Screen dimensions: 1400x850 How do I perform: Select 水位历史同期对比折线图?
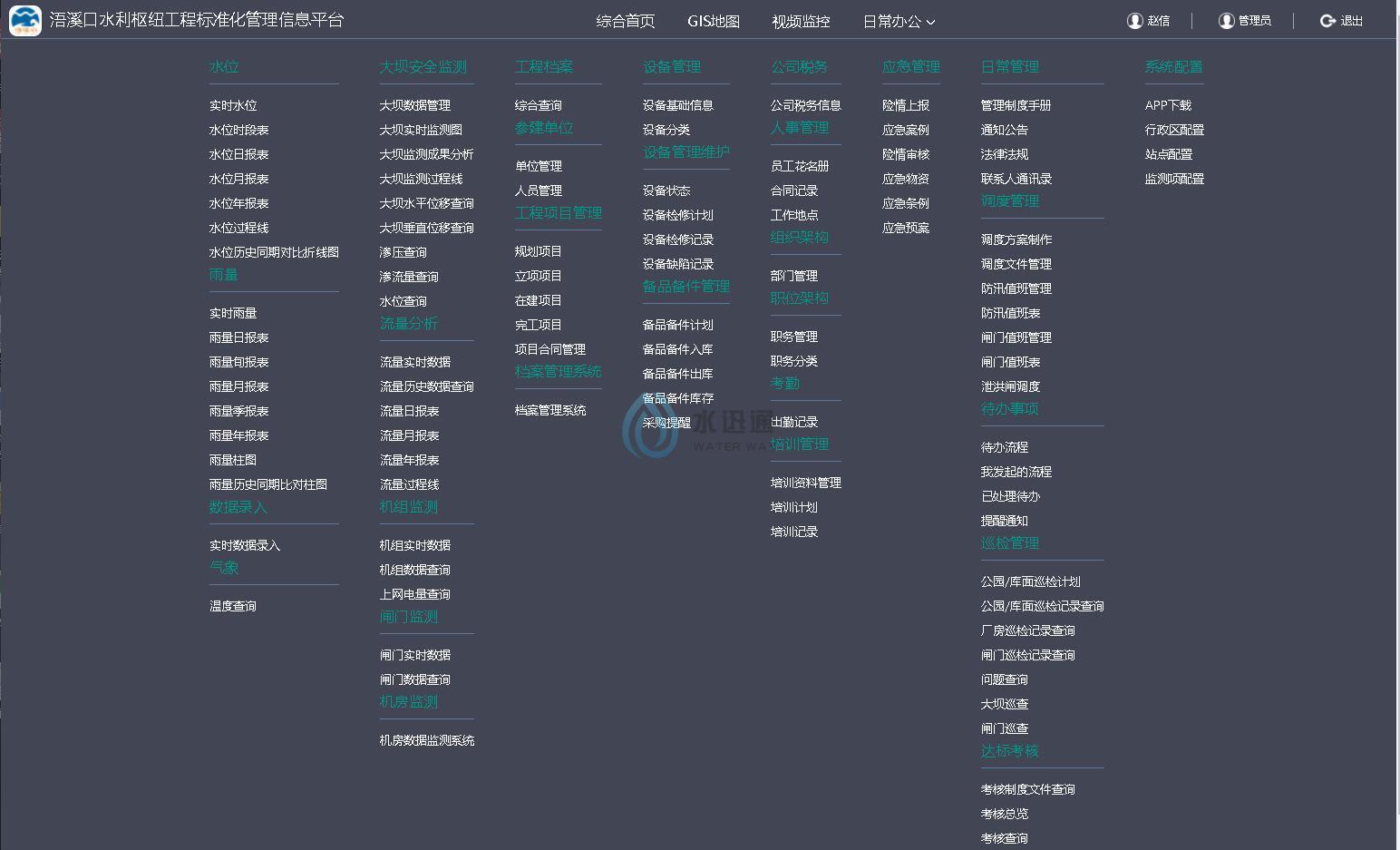[274, 252]
